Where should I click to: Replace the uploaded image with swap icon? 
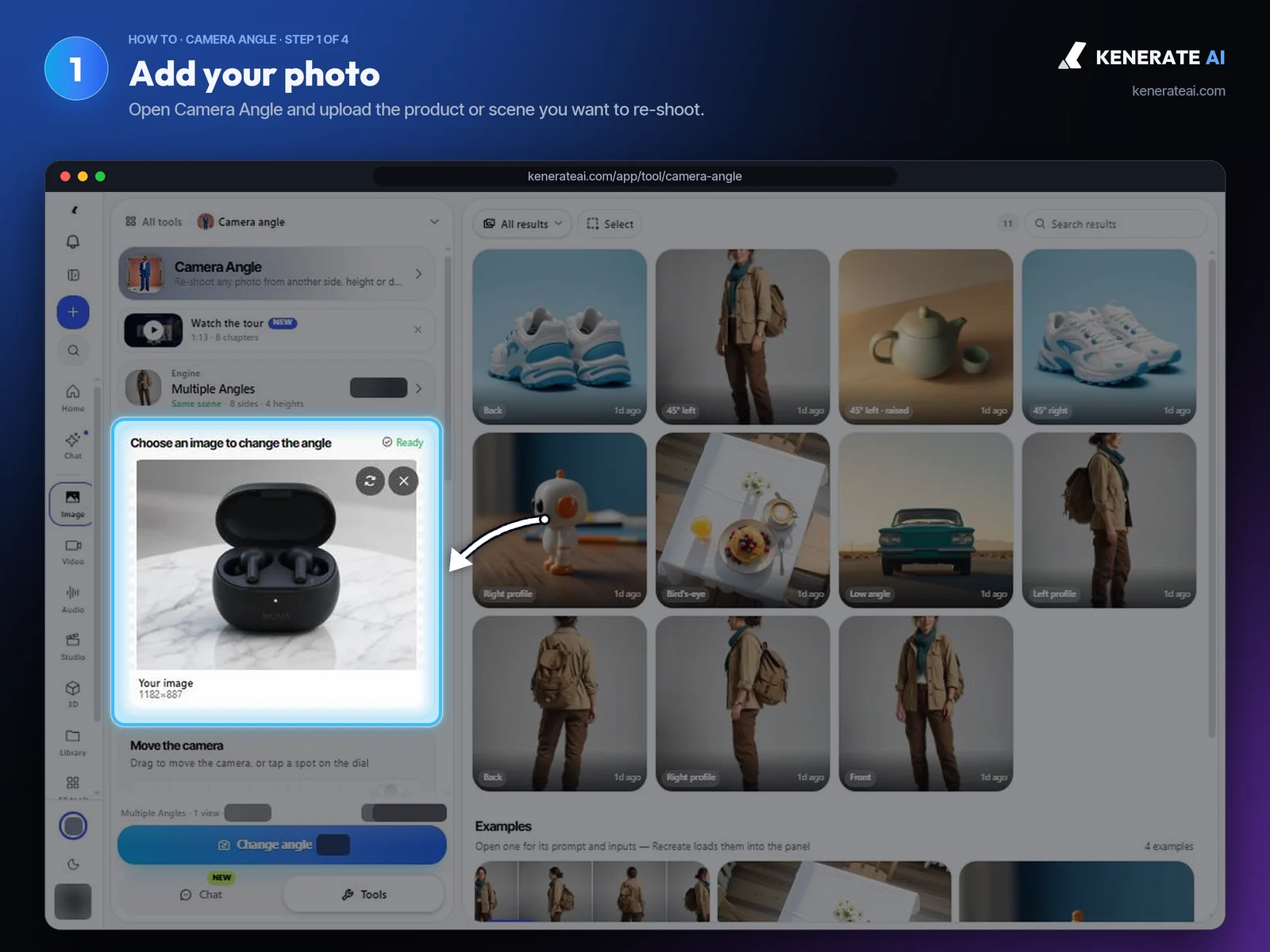[370, 481]
